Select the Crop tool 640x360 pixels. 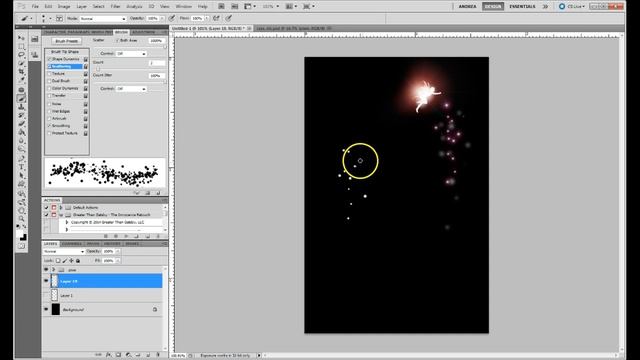21,71
